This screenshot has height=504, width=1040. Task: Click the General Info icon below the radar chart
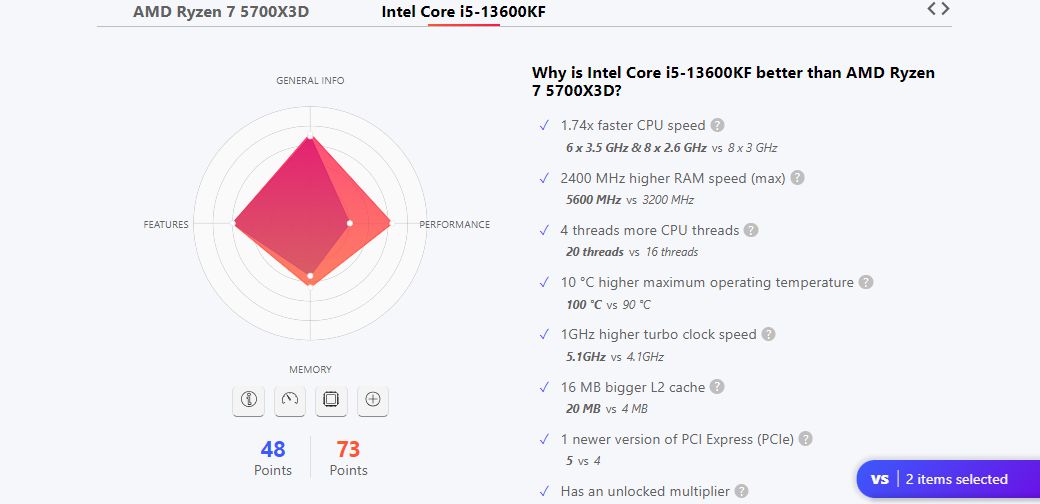[x=249, y=400]
